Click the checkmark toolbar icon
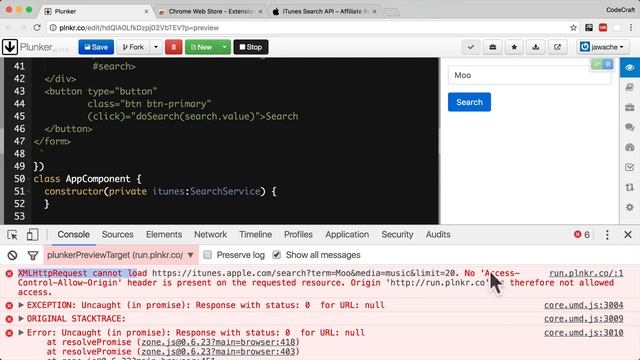 point(471,47)
